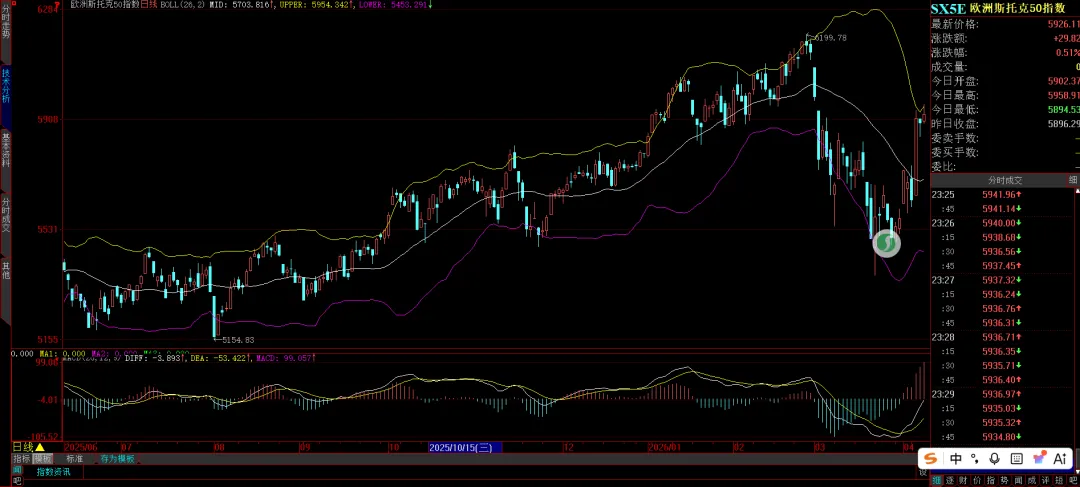The width and height of the screenshot is (1080, 487).
Task: Click the 设 settings button near bottom right
Action: [923, 473]
